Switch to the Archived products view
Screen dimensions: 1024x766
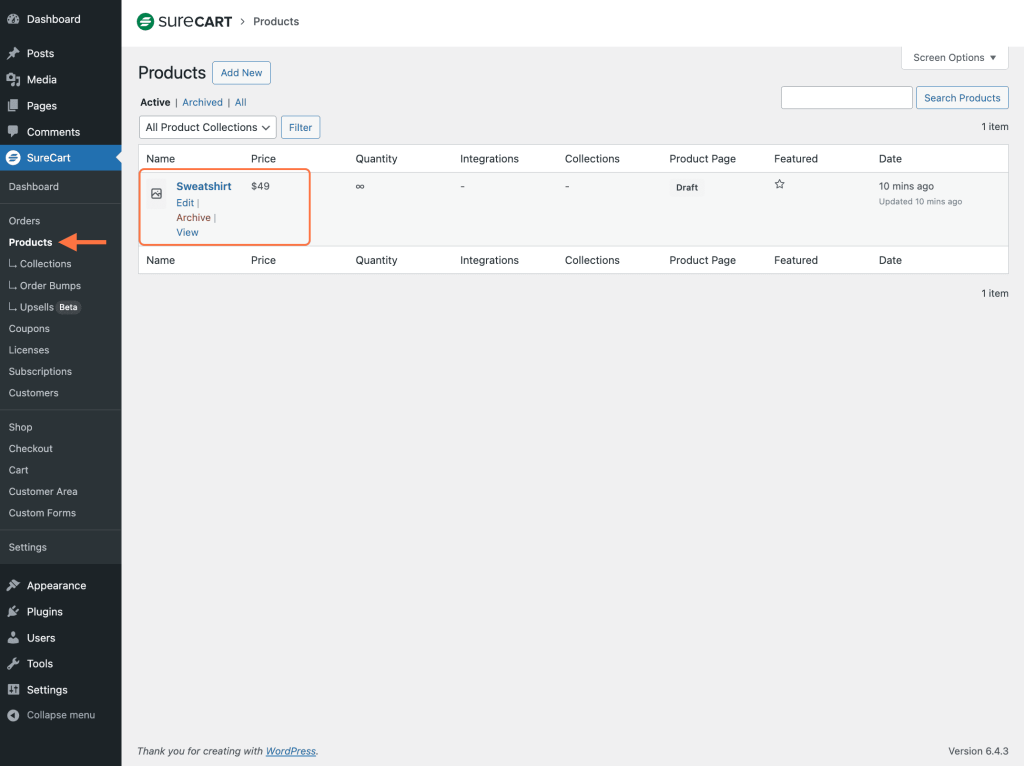(202, 103)
